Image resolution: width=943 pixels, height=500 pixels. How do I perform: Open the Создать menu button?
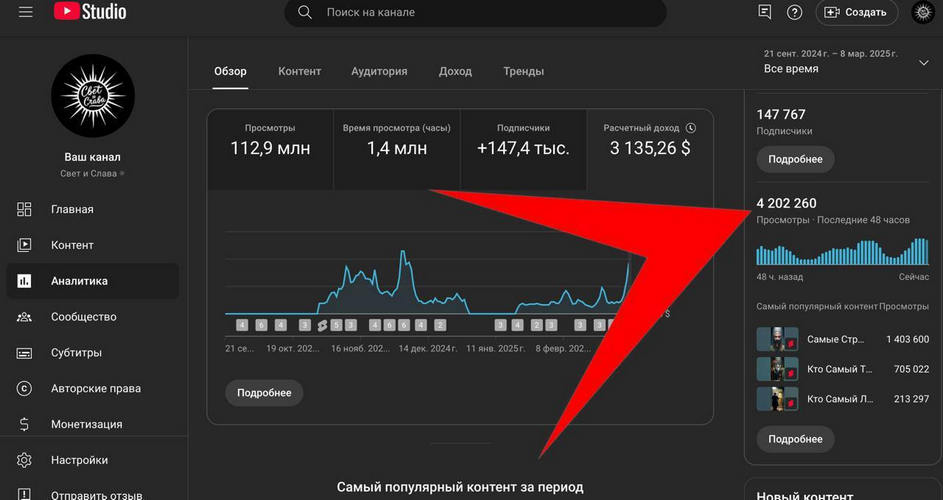(857, 12)
